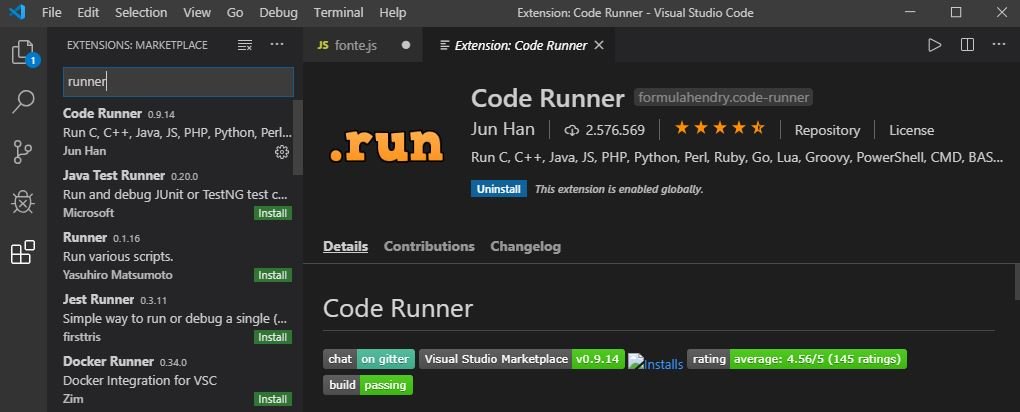The image size is (1020, 412).
Task: Click the build passing badge
Action: pyautogui.click(x=368, y=385)
